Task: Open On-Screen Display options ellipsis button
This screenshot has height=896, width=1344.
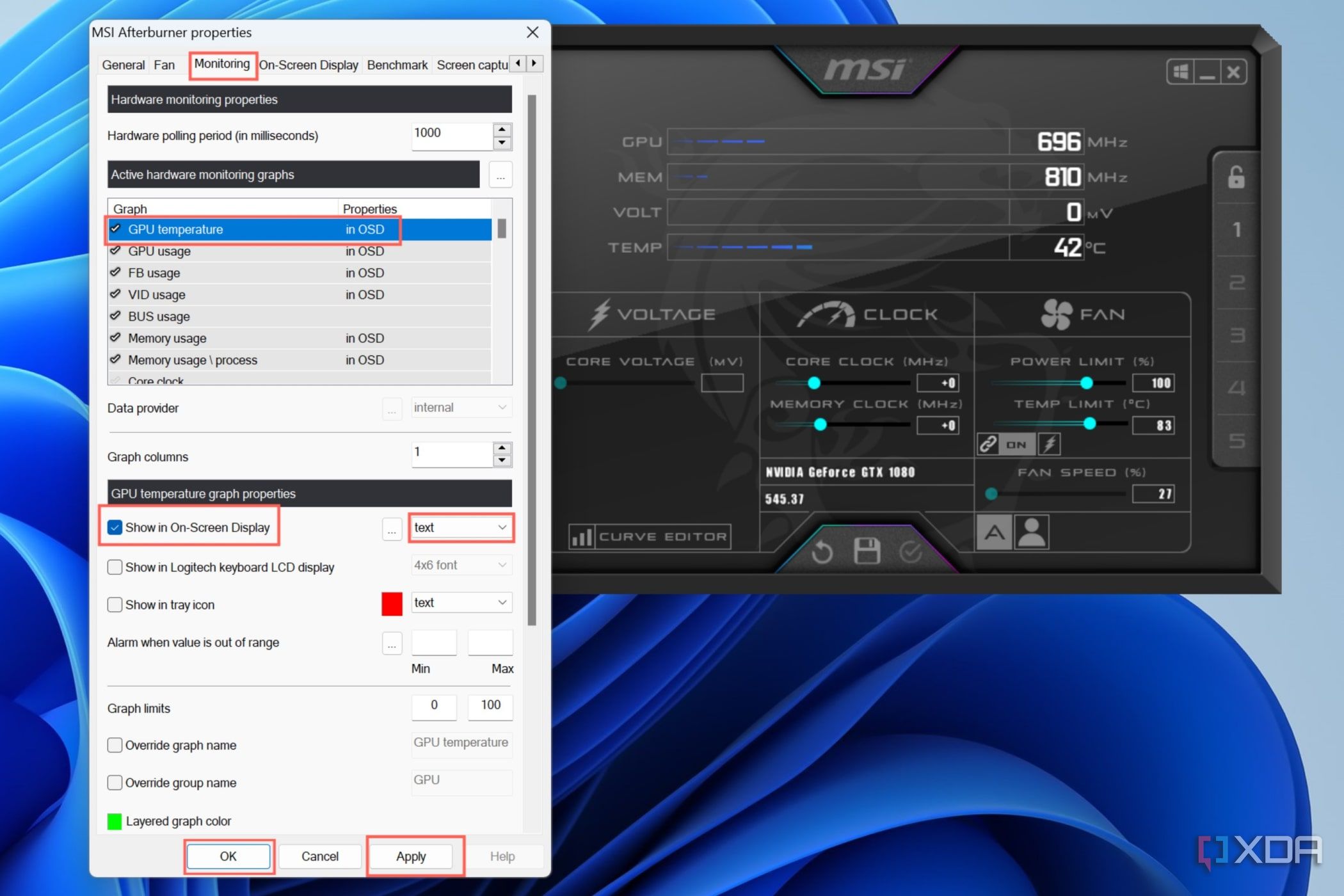Action: tap(392, 529)
